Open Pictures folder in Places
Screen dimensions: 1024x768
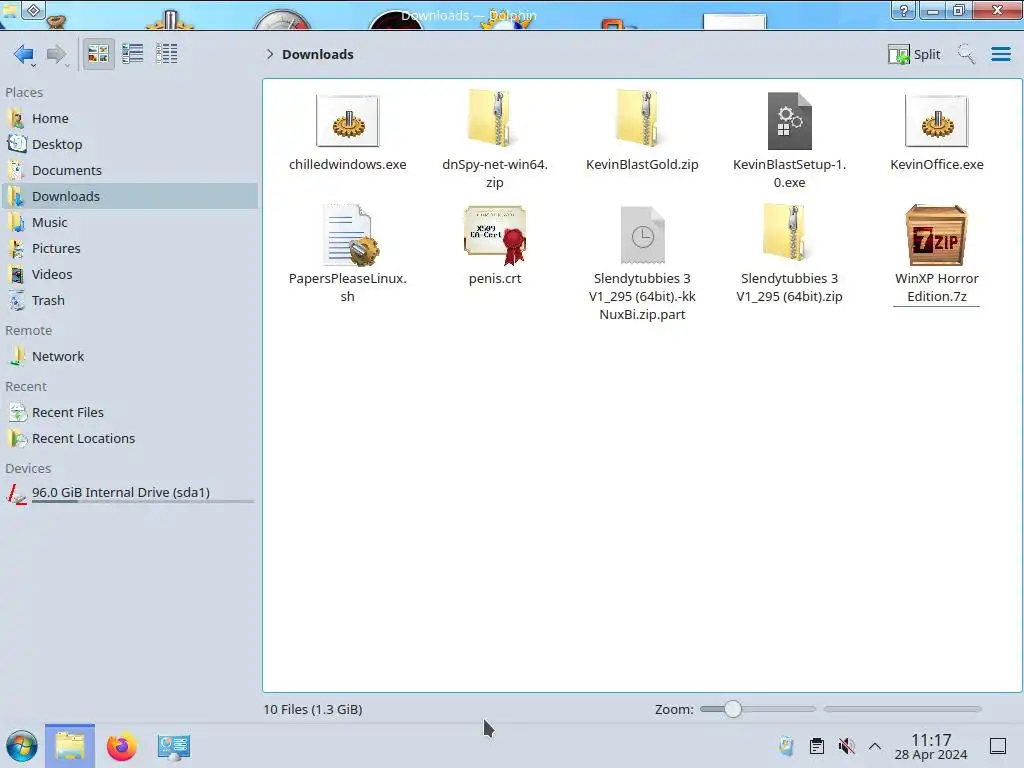(x=129, y=249)
